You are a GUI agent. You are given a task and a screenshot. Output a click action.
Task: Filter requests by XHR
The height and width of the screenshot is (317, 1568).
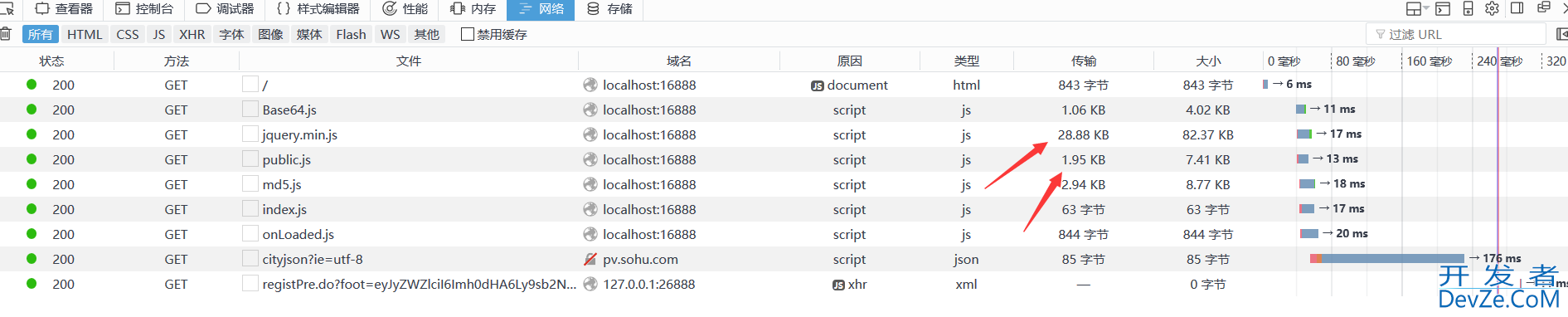(192, 34)
